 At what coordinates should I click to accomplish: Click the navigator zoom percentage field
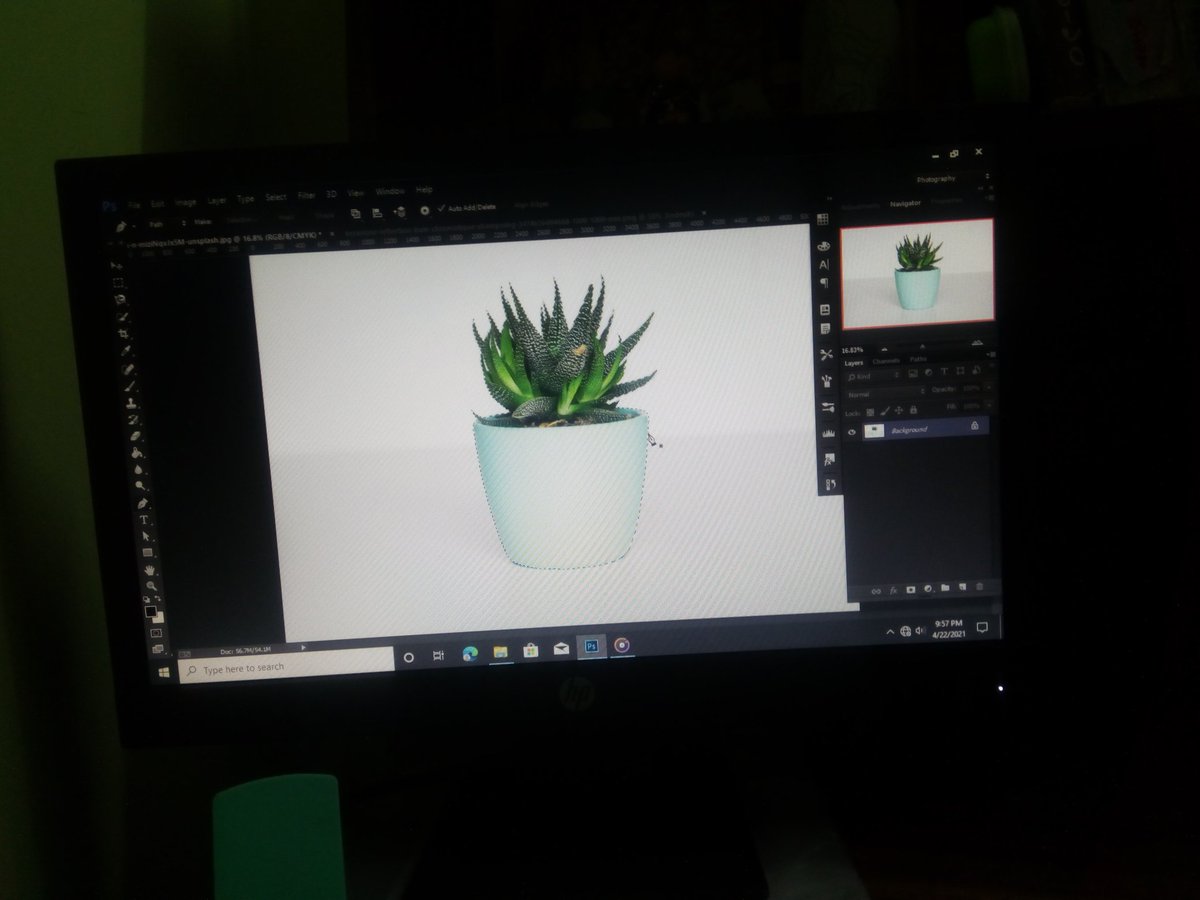tap(853, 350)
